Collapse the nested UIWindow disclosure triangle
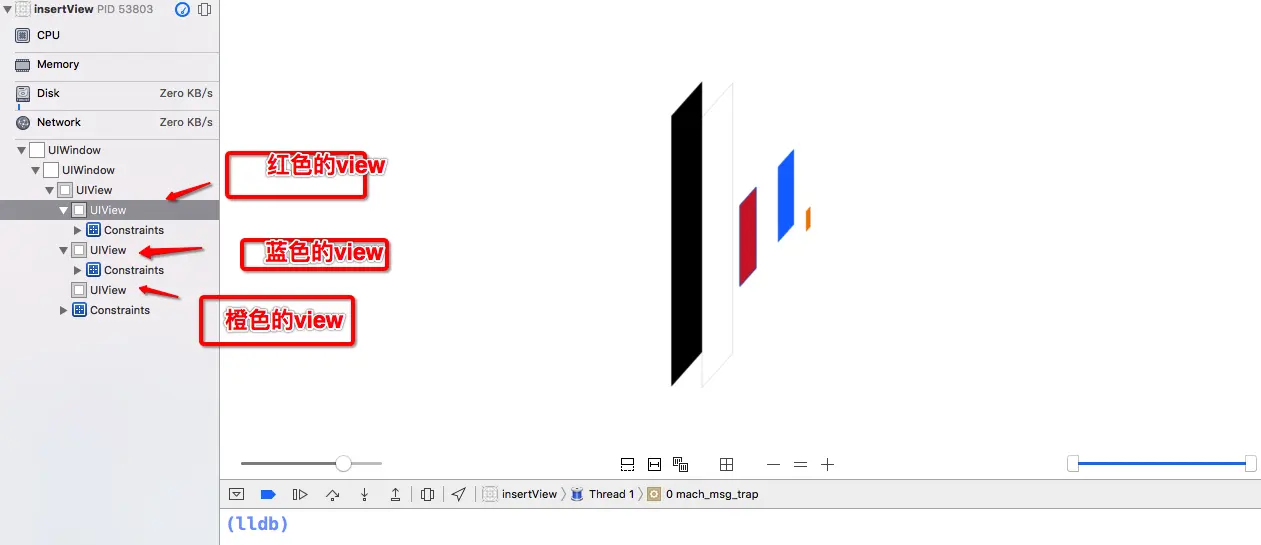The height and width of the screenshot is (545, 1261). (36, 170)
